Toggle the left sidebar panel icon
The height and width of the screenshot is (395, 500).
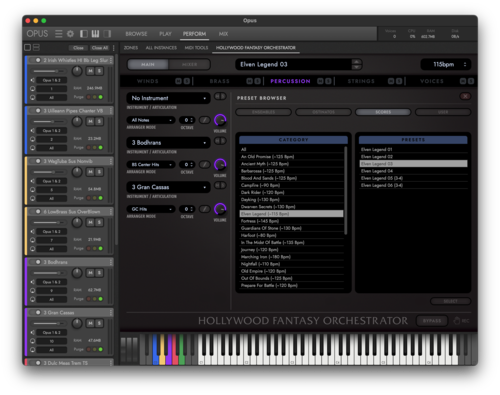84,34
